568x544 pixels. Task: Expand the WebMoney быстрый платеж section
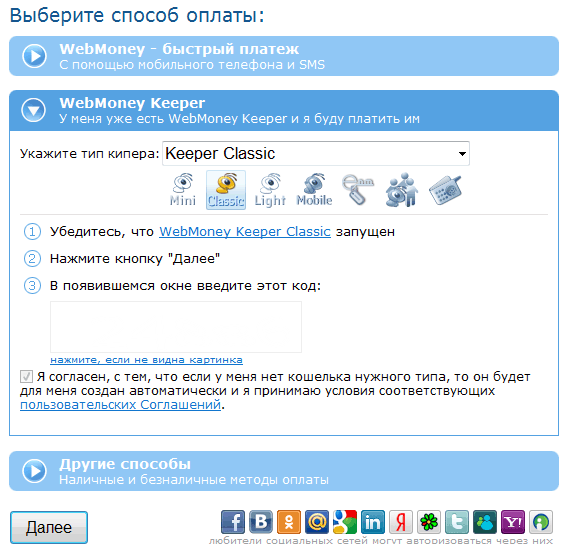click(x=284, y=56)
